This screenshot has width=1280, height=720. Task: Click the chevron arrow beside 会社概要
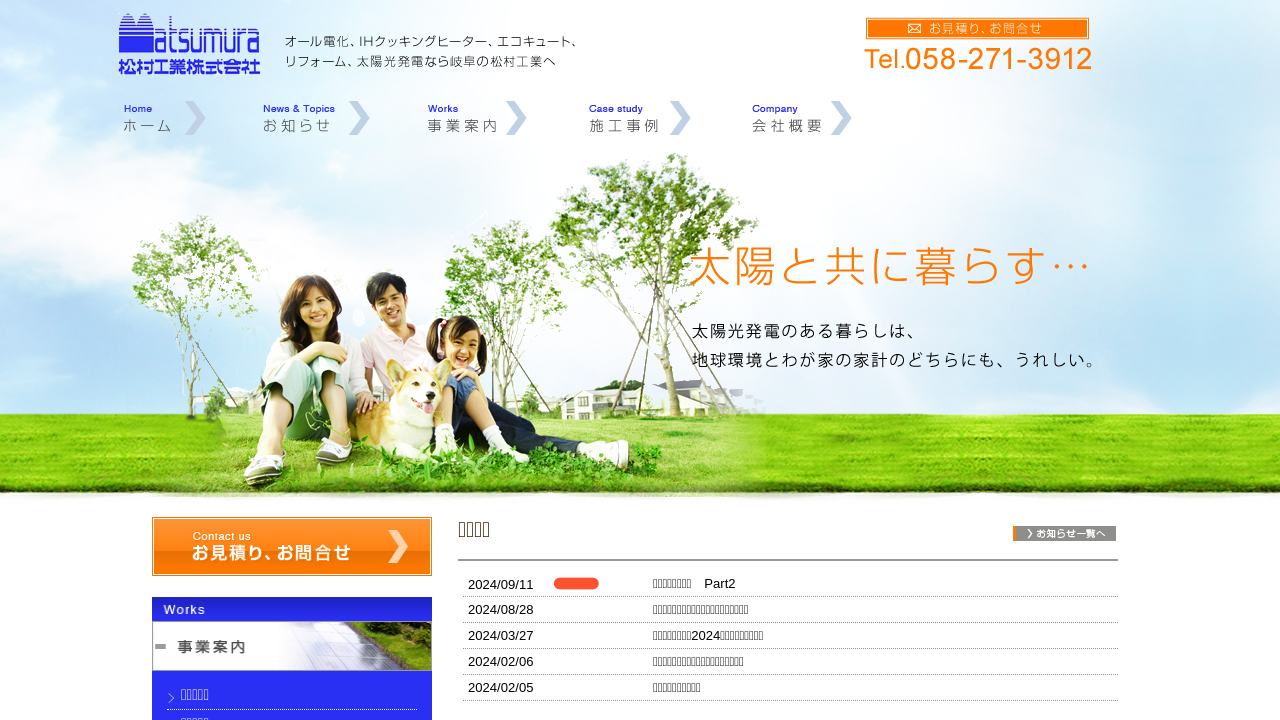pyautogui.click(x=841, y=118)
